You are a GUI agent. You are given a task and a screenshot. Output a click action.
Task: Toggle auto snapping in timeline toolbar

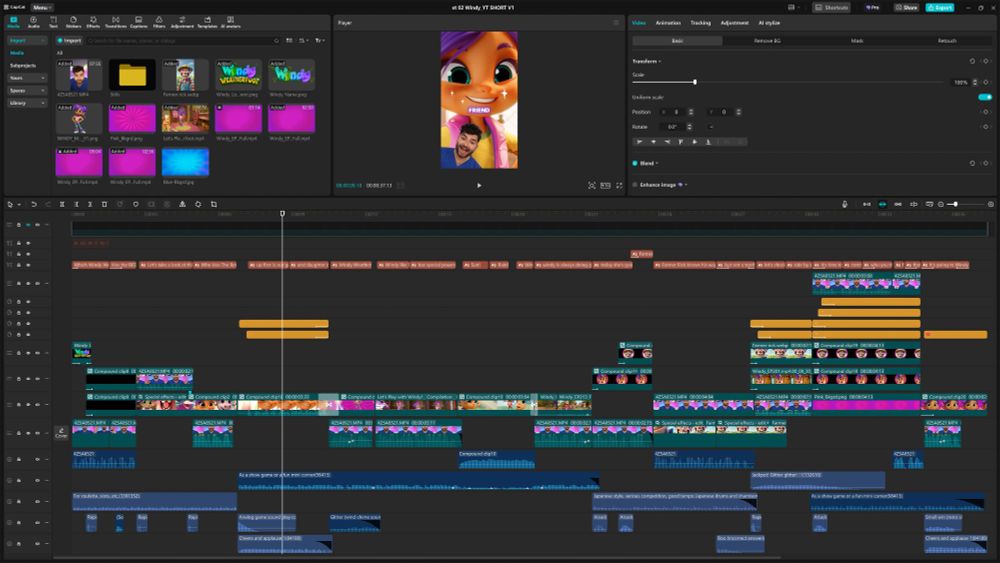pos(883,204)
